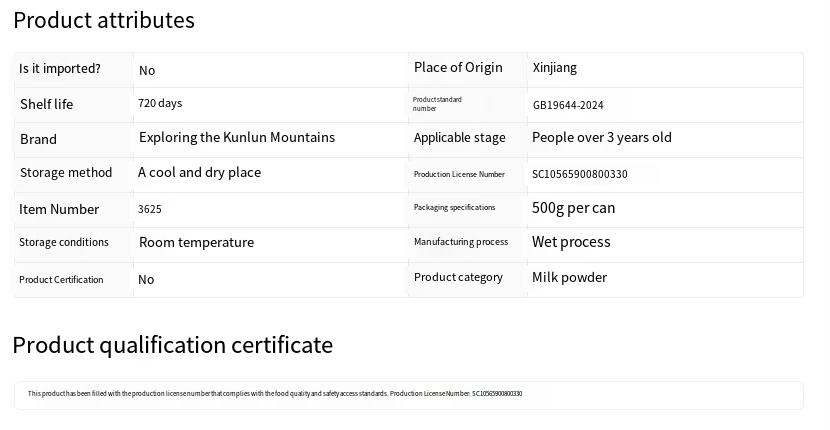Click the Wet process manufacturing value
This screenshot has height=430, width=830.
[x=570, y=242]
